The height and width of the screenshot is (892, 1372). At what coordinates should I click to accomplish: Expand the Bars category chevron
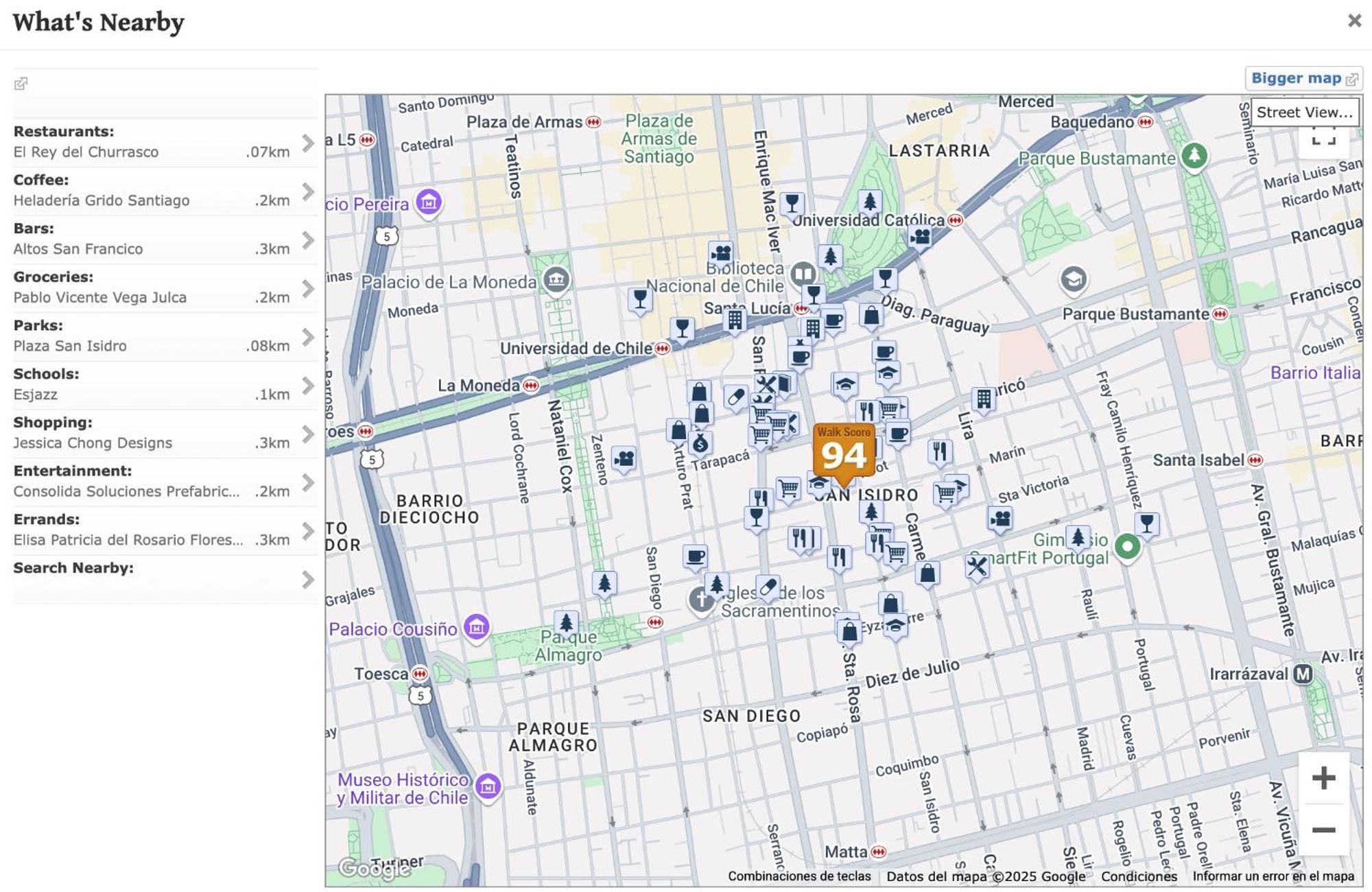308,240
